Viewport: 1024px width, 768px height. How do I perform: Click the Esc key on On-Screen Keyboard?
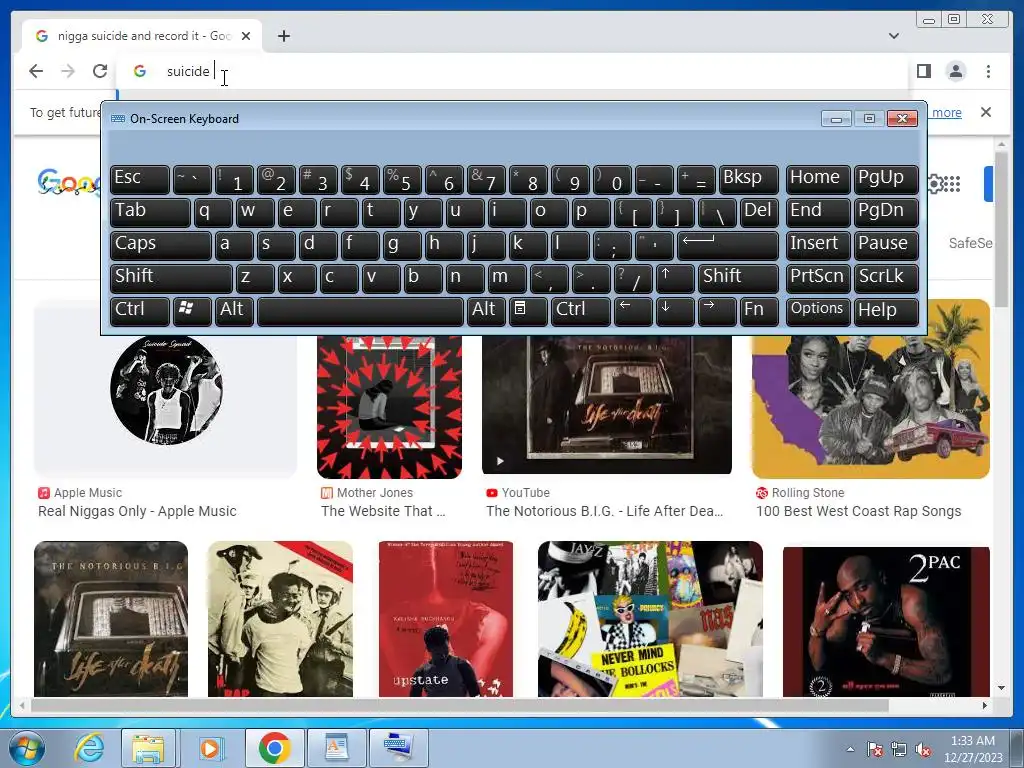(x=140, y=179)
